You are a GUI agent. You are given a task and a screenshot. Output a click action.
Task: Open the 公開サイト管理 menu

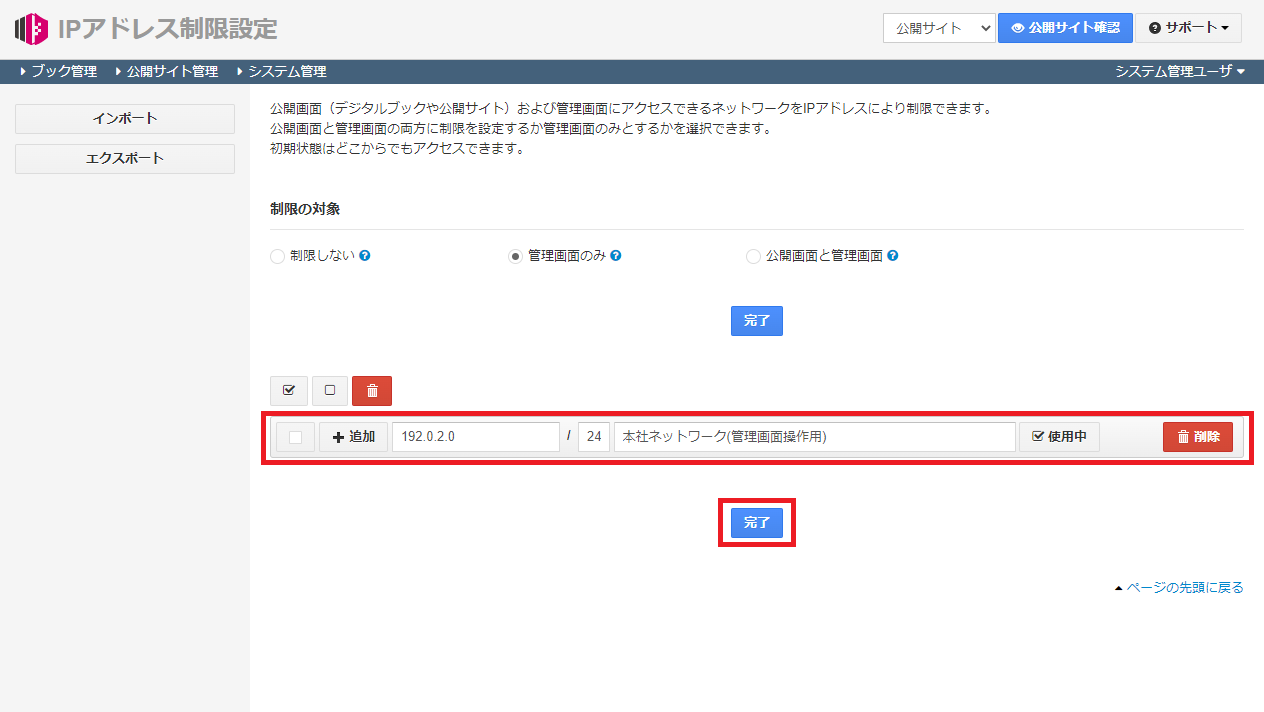[166, 71]
